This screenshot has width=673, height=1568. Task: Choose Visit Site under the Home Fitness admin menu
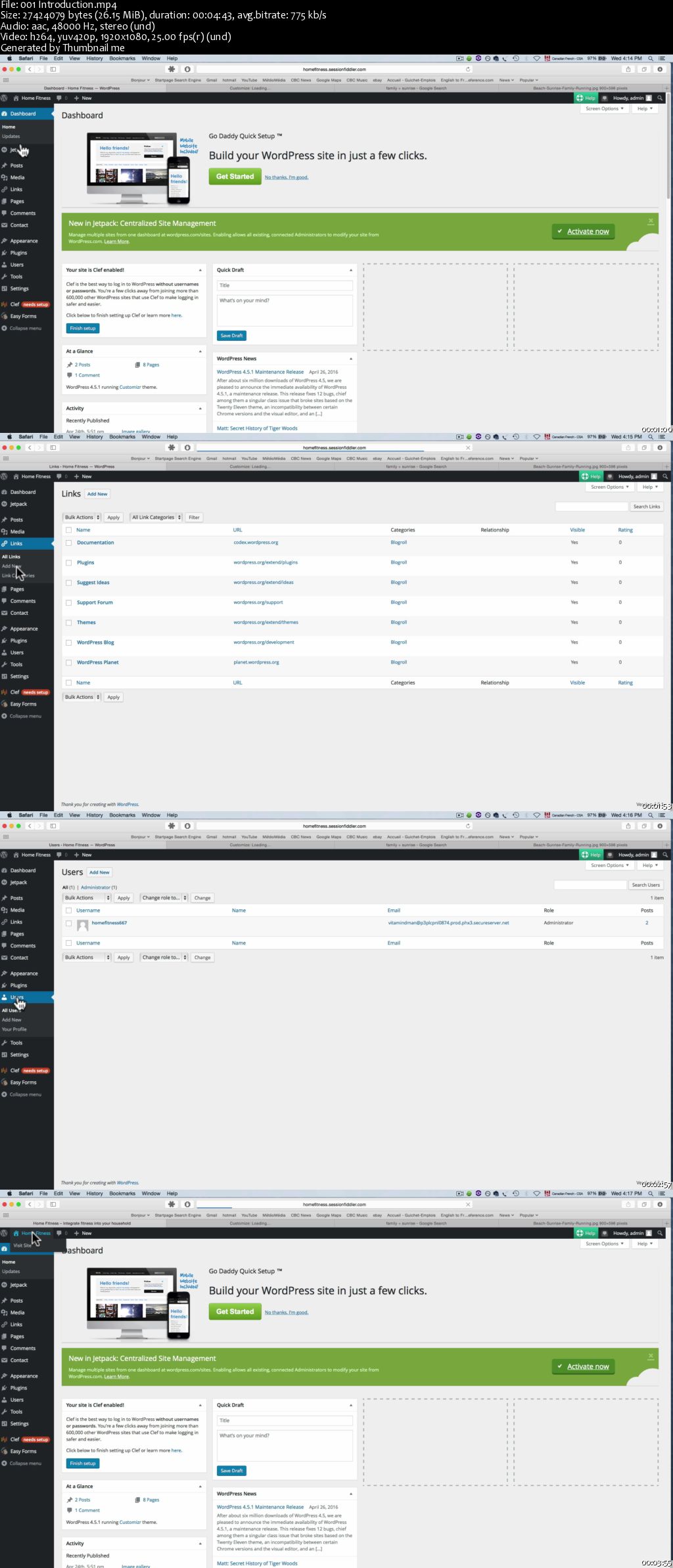(22, 1245)
